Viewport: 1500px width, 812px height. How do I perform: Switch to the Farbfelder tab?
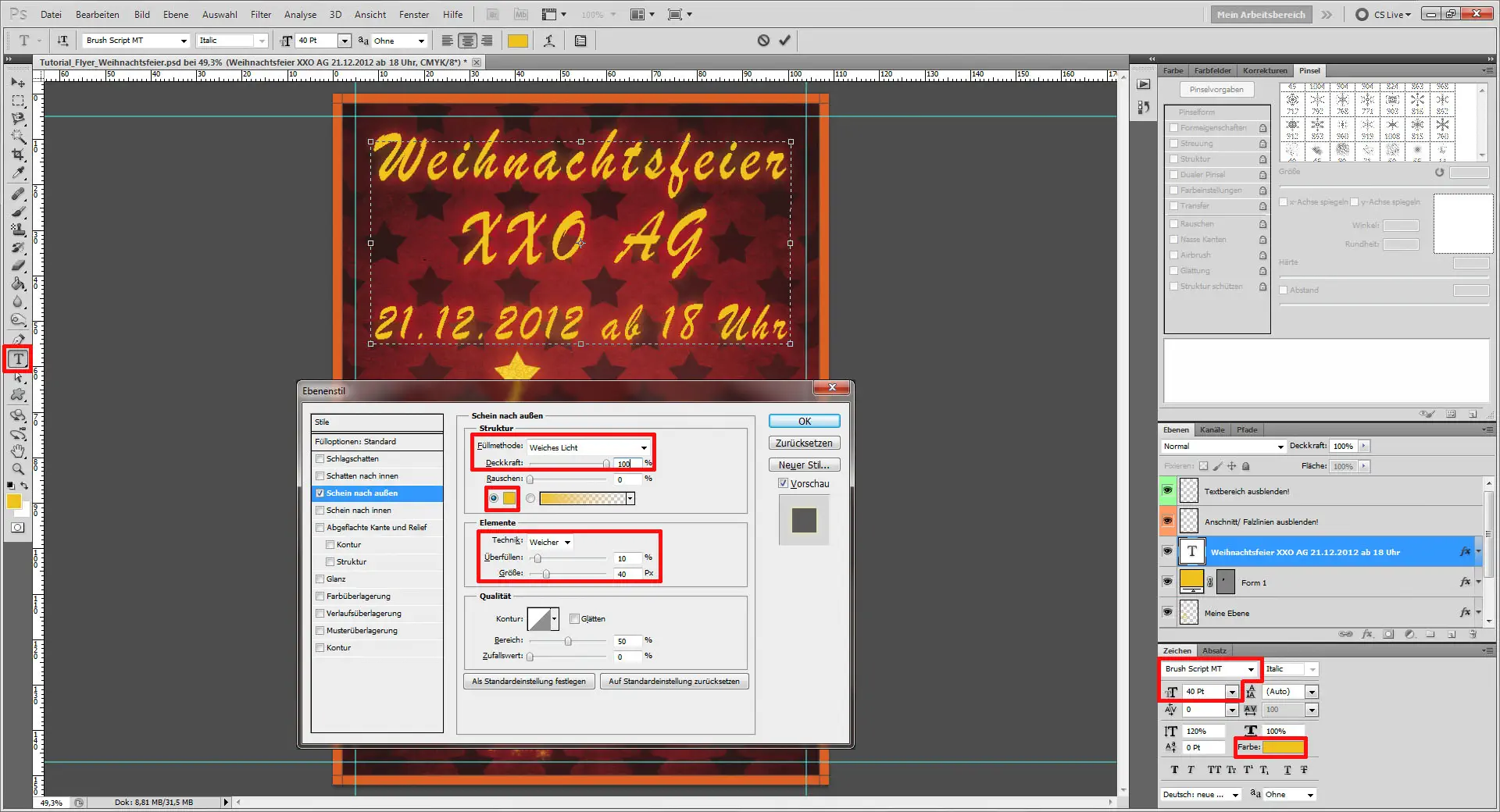coord(1212,71)
